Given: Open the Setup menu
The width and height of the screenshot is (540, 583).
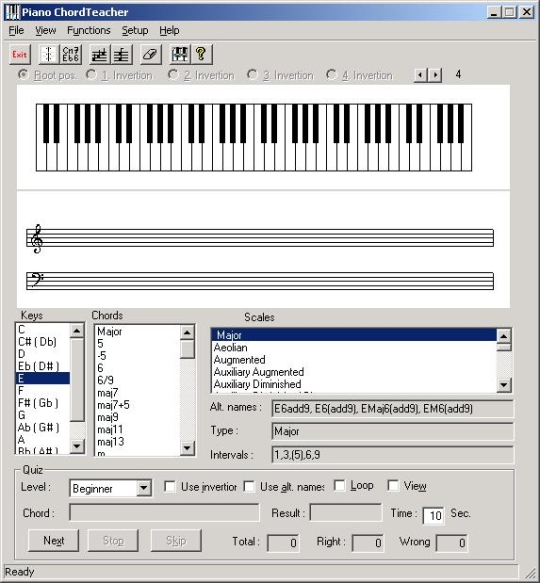Looking at the screenshot, I should point(135,30).
